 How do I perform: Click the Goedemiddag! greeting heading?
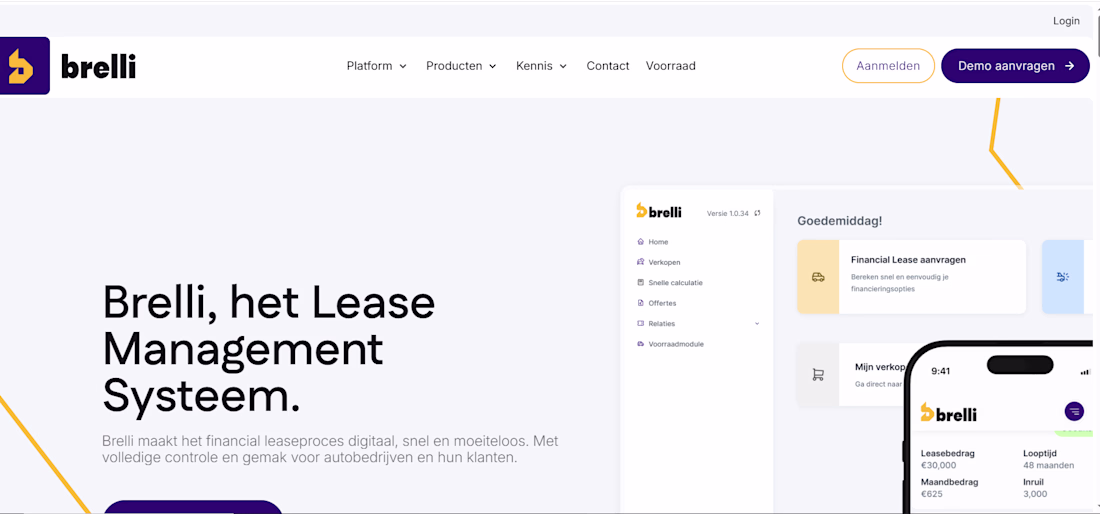click(x=840, y=221)
